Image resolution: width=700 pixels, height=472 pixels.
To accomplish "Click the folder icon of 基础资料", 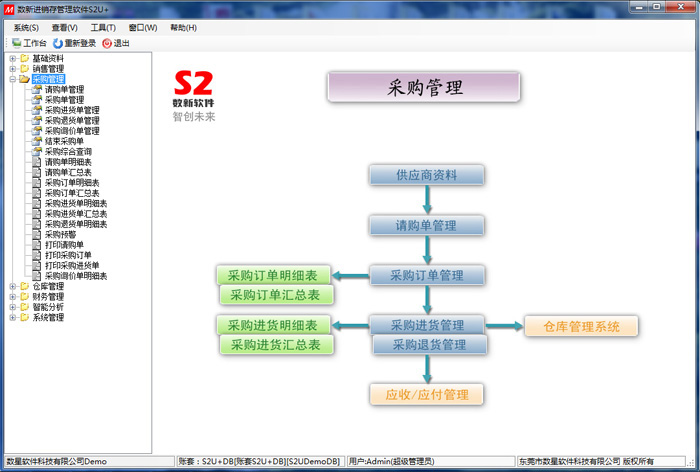I will (25, 58).
